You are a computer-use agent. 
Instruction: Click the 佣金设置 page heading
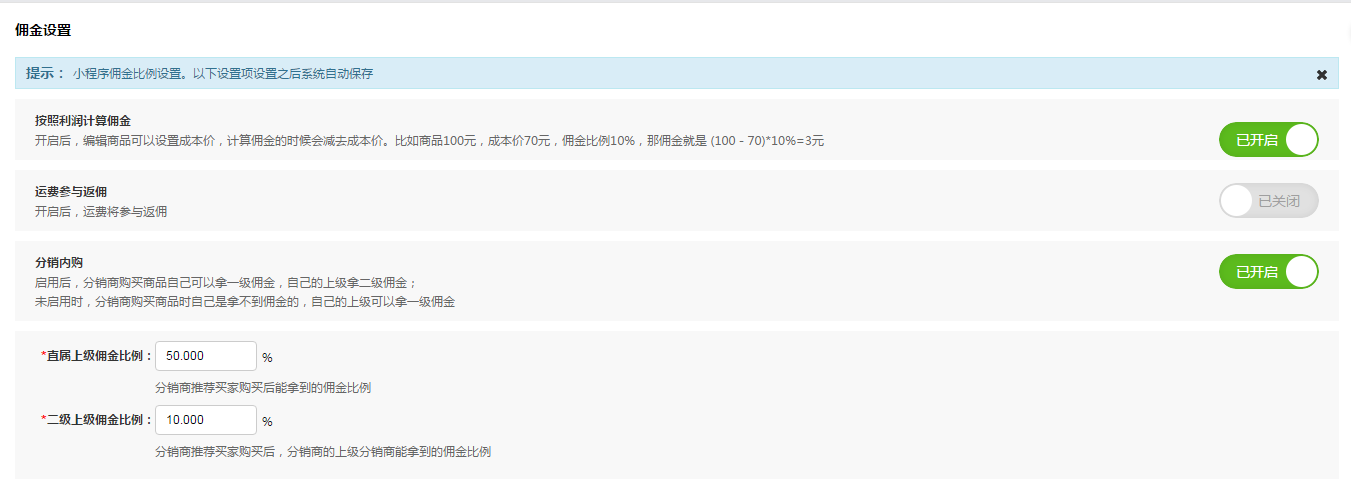coord(43,30)
